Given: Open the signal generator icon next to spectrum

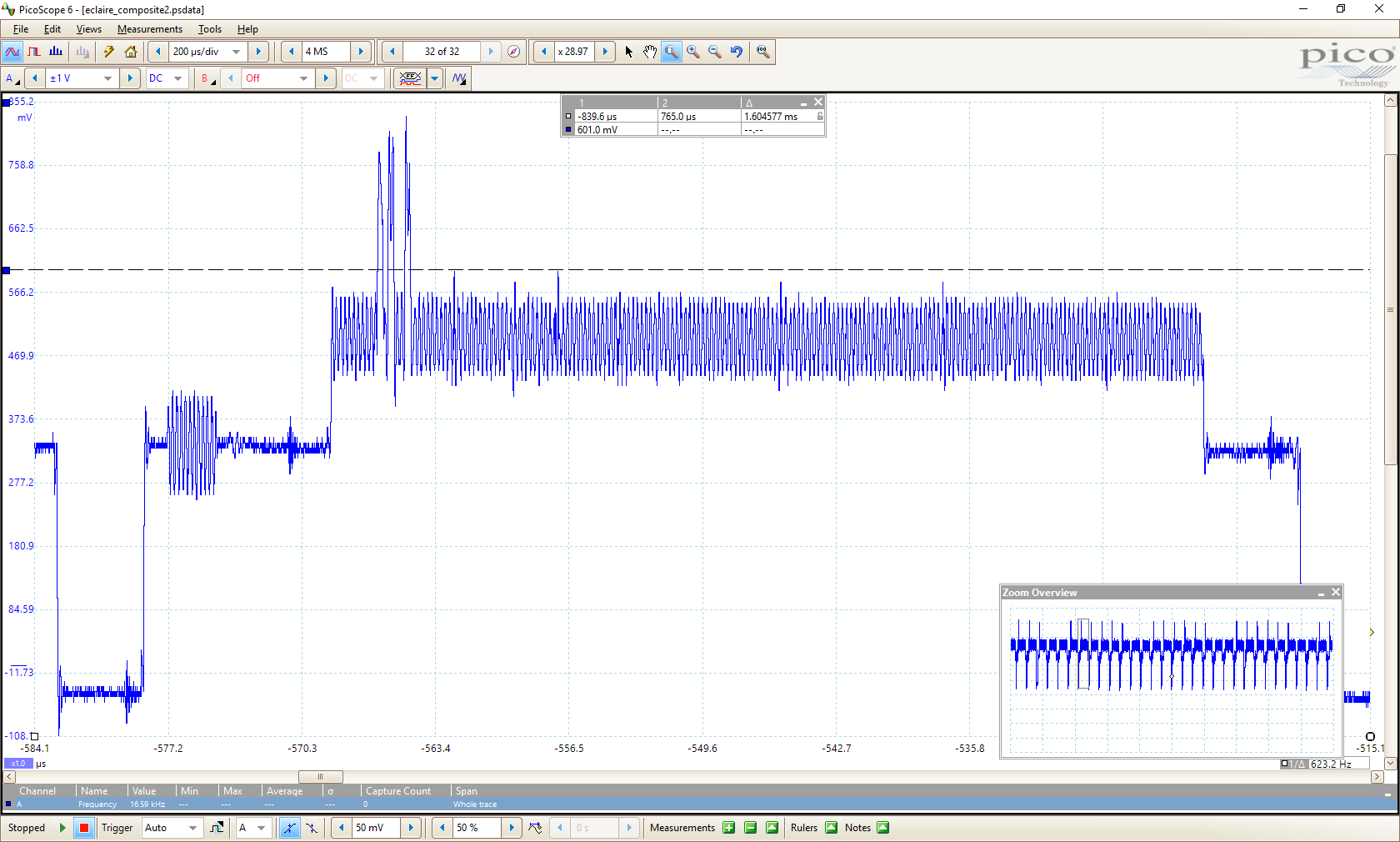Looking at the screenshot, I should click(82, 52).
